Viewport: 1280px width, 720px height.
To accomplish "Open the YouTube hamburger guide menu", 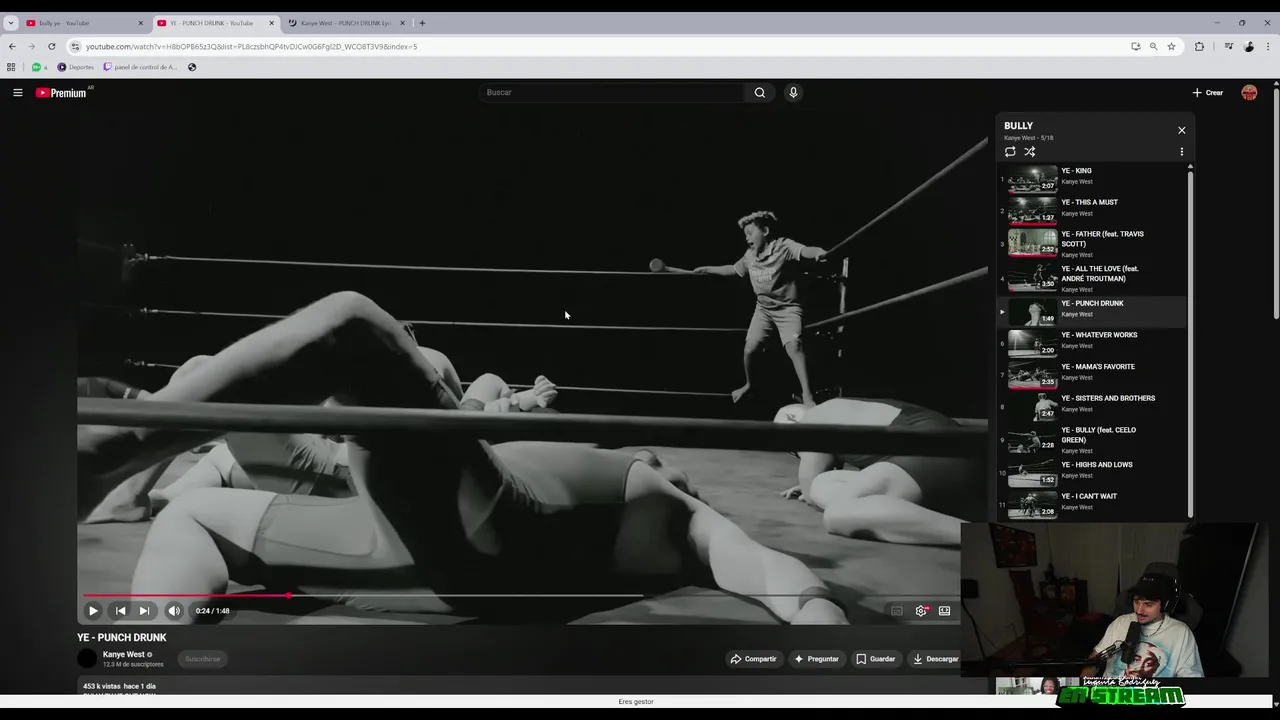I will pos(17,92).
